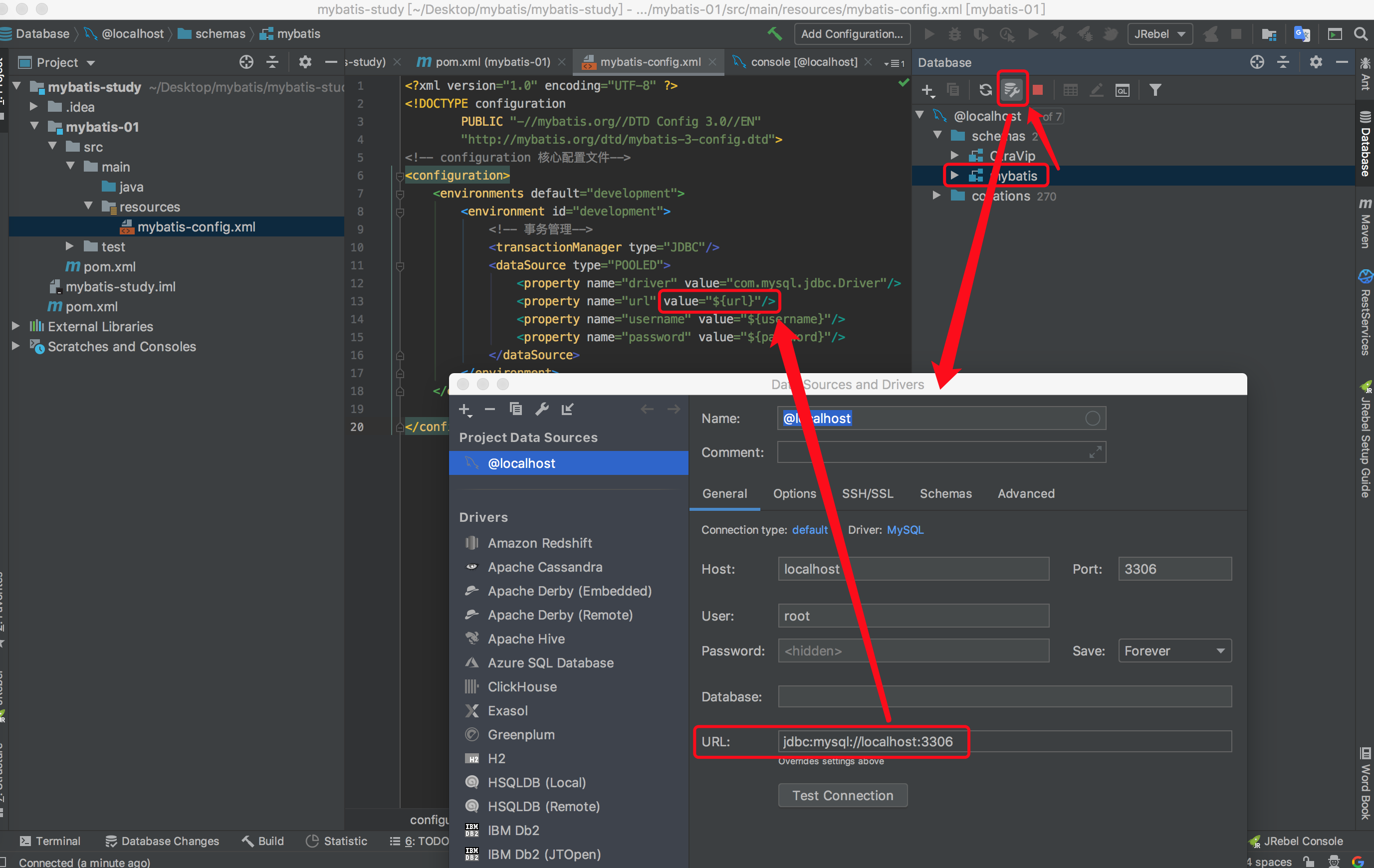Click the build hammer icon in toolbar
This screenshot has width=1374, height=868.
(774, 33)
